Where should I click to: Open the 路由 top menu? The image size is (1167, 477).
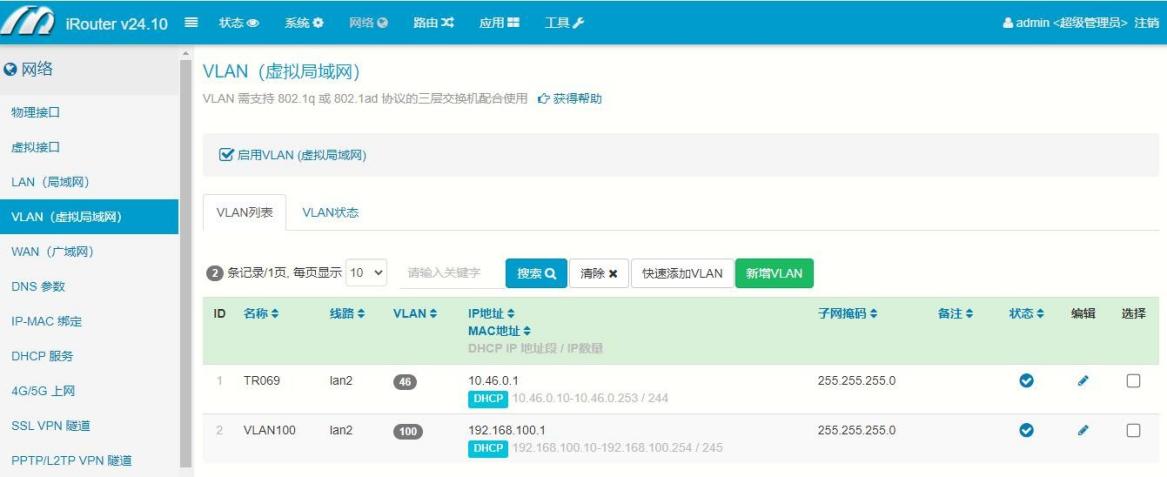point(434,22)
